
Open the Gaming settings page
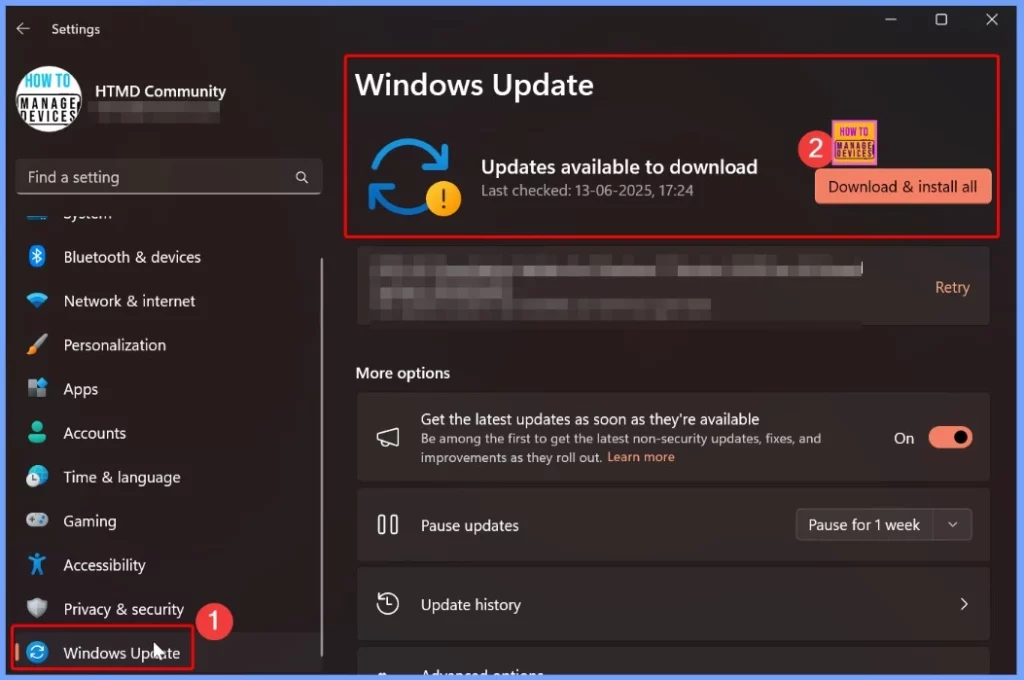pyautogui.click(x=90, y=521)
